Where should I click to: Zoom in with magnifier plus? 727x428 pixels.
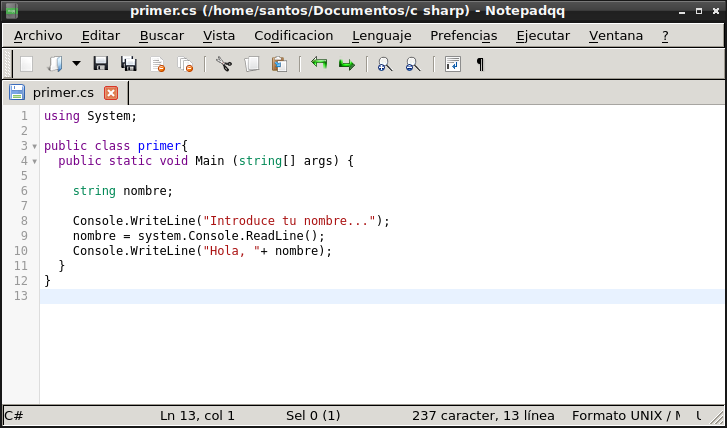pyautogui.click(x=385, y=64)
